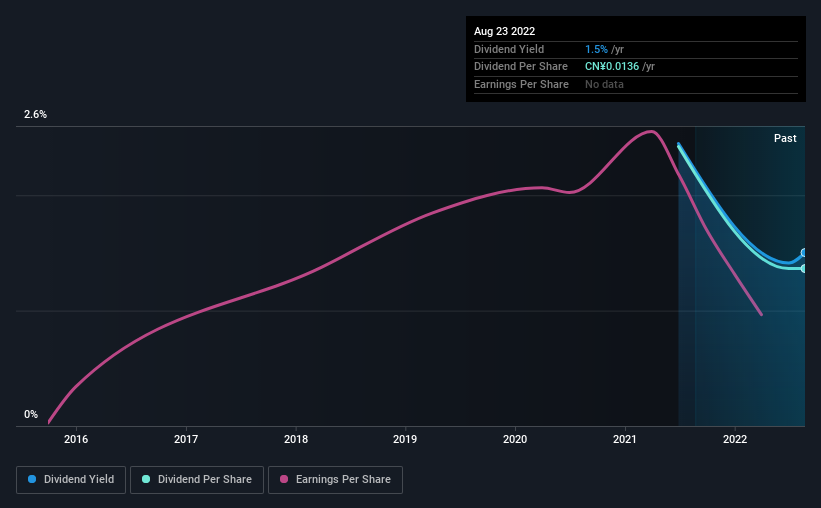Image resolution: width=821 pixels, height=508 pixels.
Task: Click the blue Dividend Yield endpoint marker
Action: (803, 253)
